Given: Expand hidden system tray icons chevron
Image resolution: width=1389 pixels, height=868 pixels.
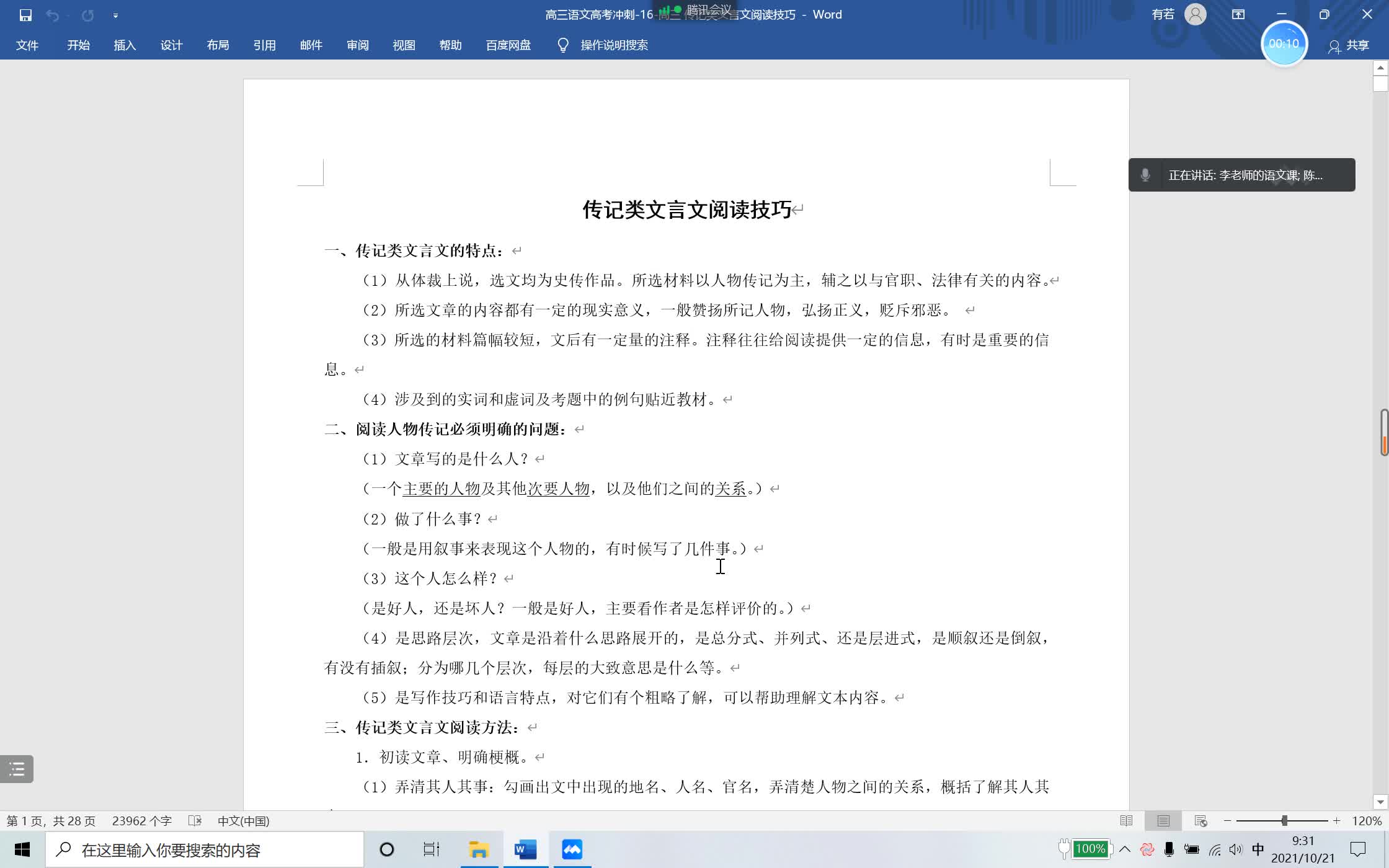Looking at the screenshot, I should (x=1125, y=849).
